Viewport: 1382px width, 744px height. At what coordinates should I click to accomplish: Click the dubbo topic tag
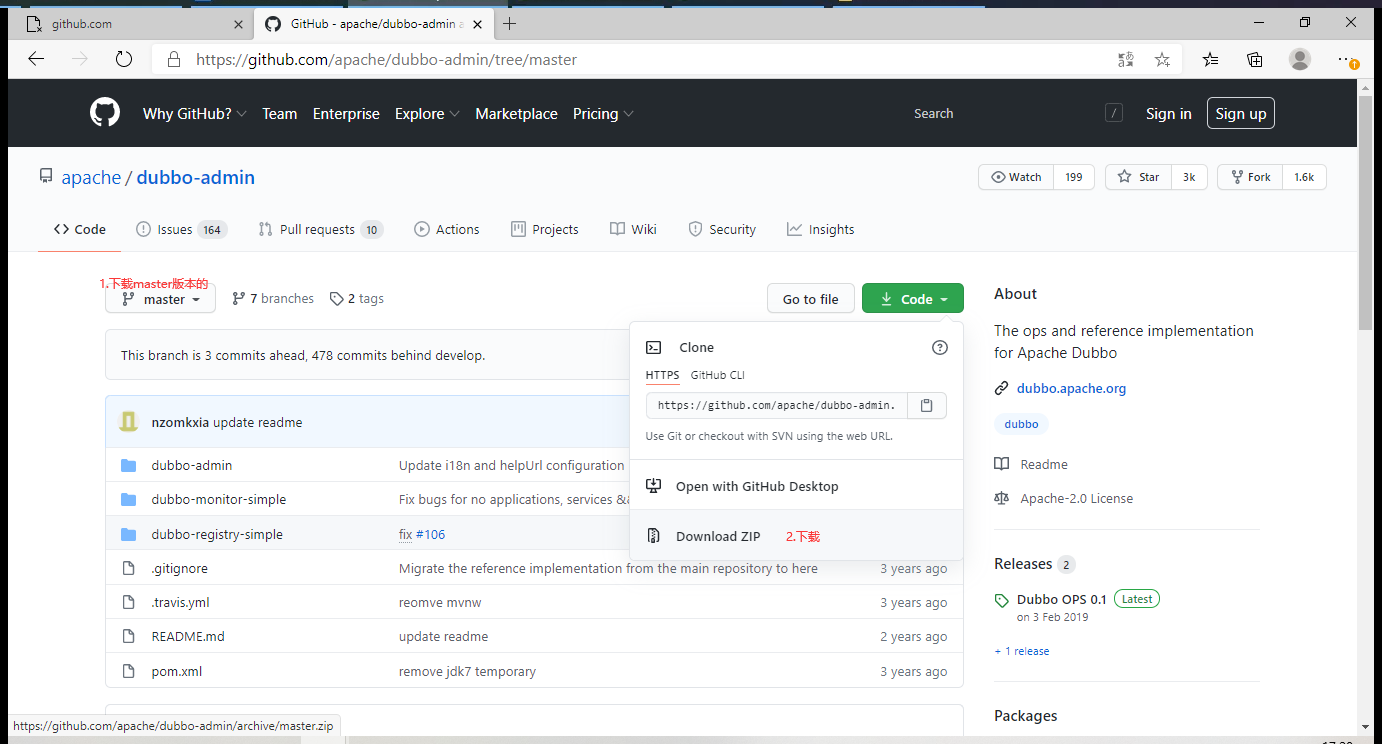(1021, 424)
